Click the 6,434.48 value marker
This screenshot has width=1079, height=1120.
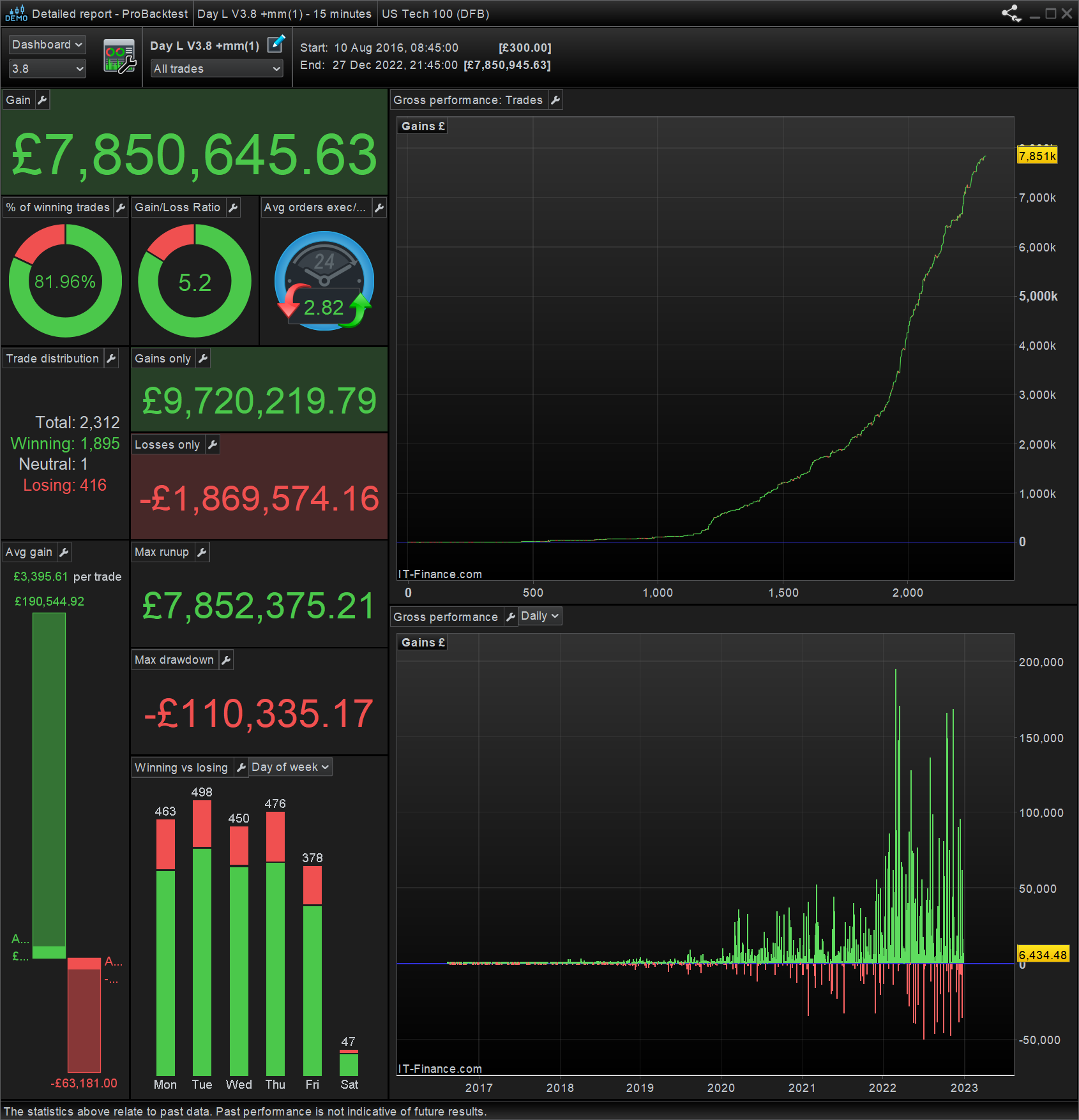pyautogui.click(x=1043, y=955)
